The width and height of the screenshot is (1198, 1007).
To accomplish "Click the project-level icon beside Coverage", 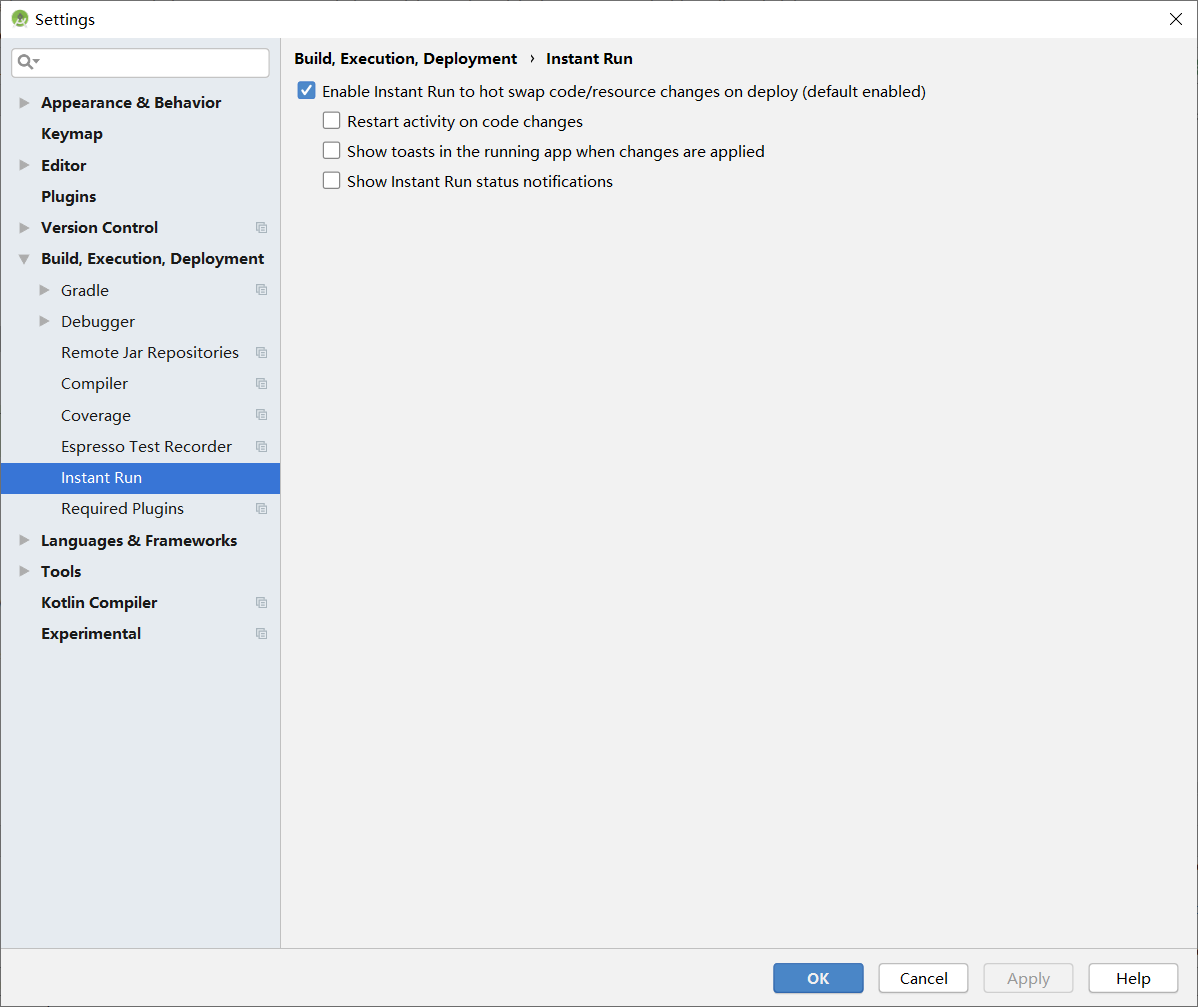I will point(261,415).
